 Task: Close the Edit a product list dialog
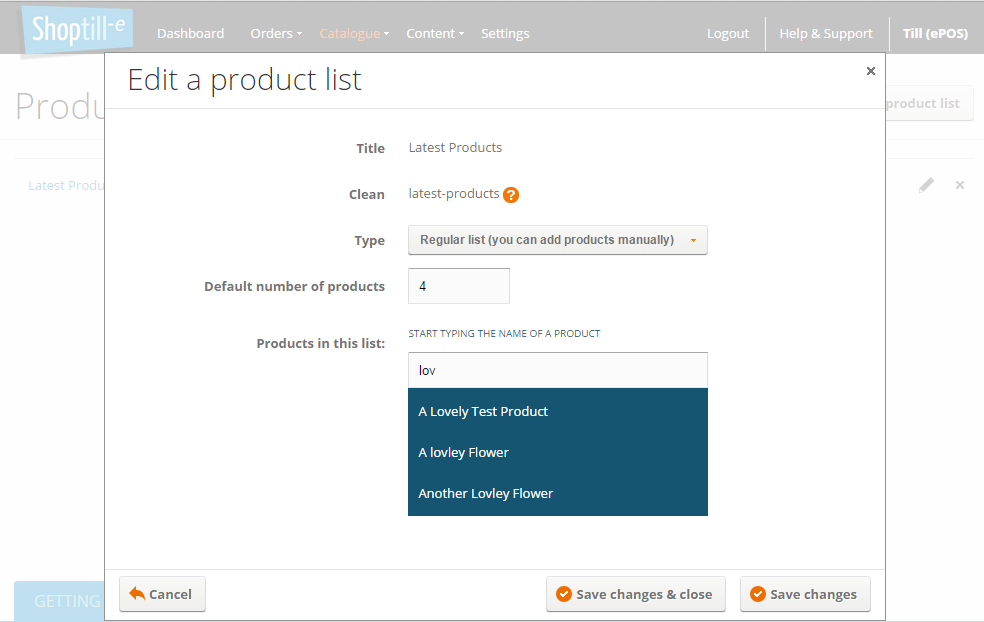click(x=870, y=71)
